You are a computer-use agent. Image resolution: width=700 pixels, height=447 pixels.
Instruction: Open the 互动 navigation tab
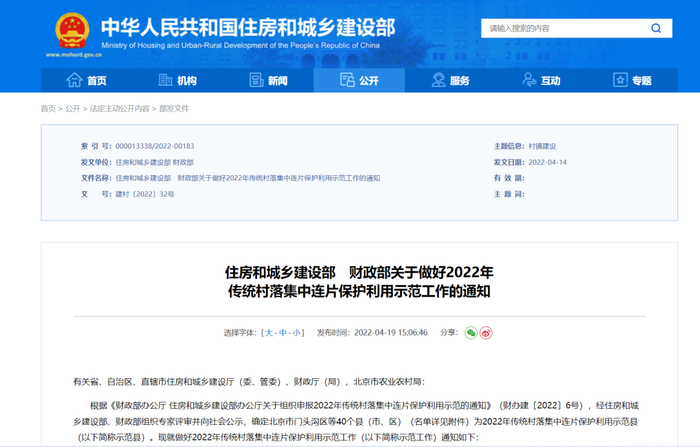point(542,80)
